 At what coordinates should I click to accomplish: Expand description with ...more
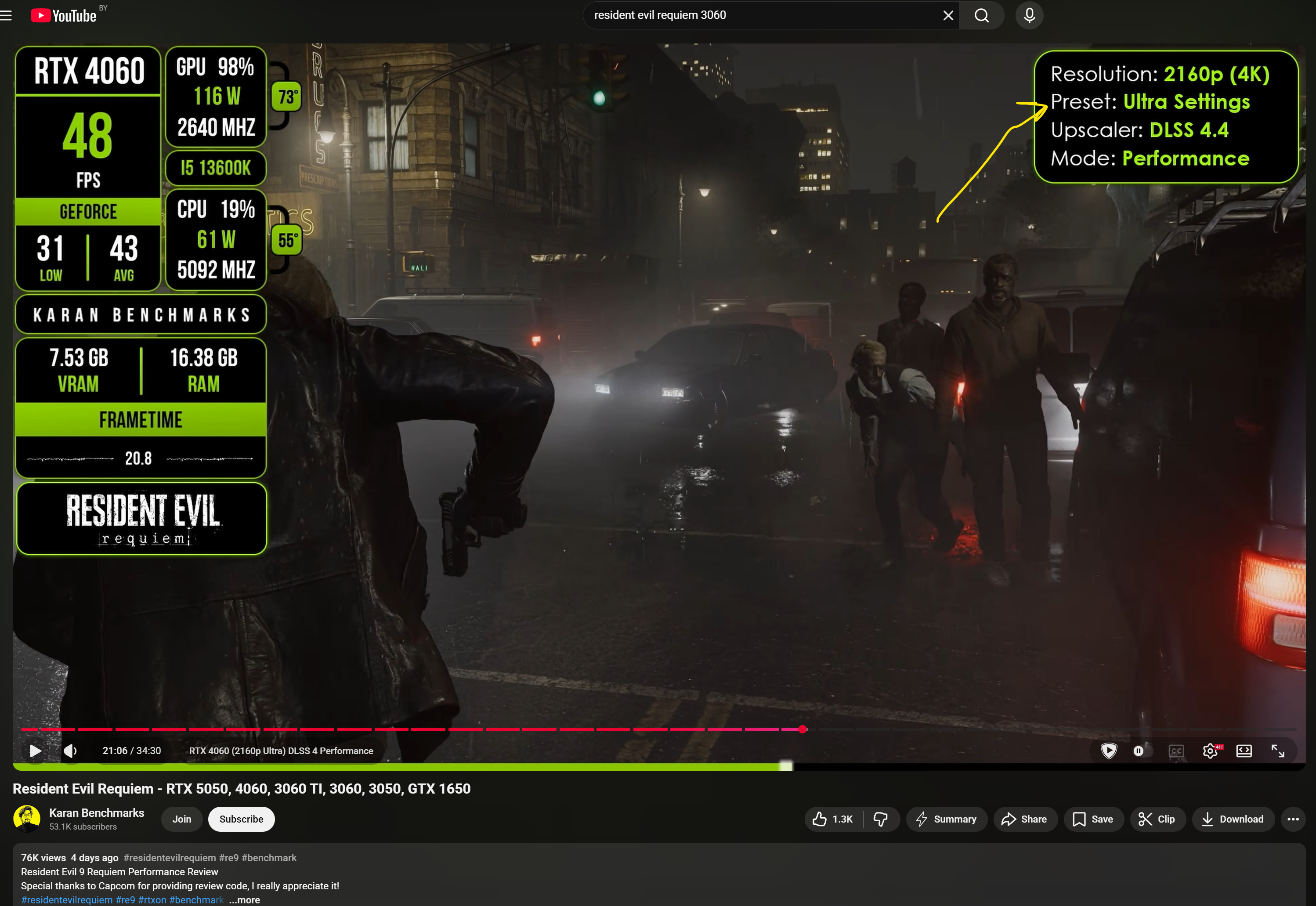coord(245,900)
